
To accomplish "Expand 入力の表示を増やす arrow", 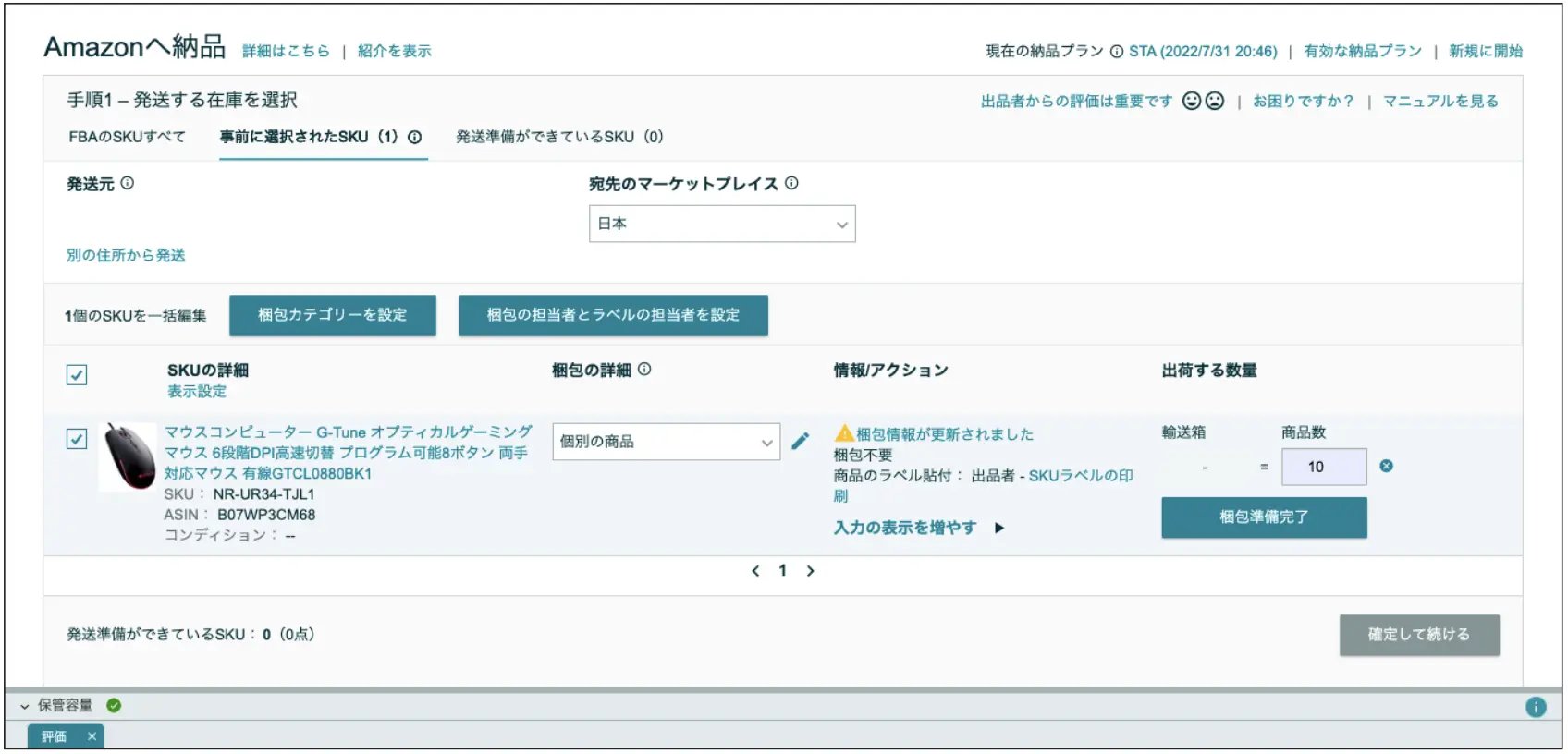I will 999,529.
